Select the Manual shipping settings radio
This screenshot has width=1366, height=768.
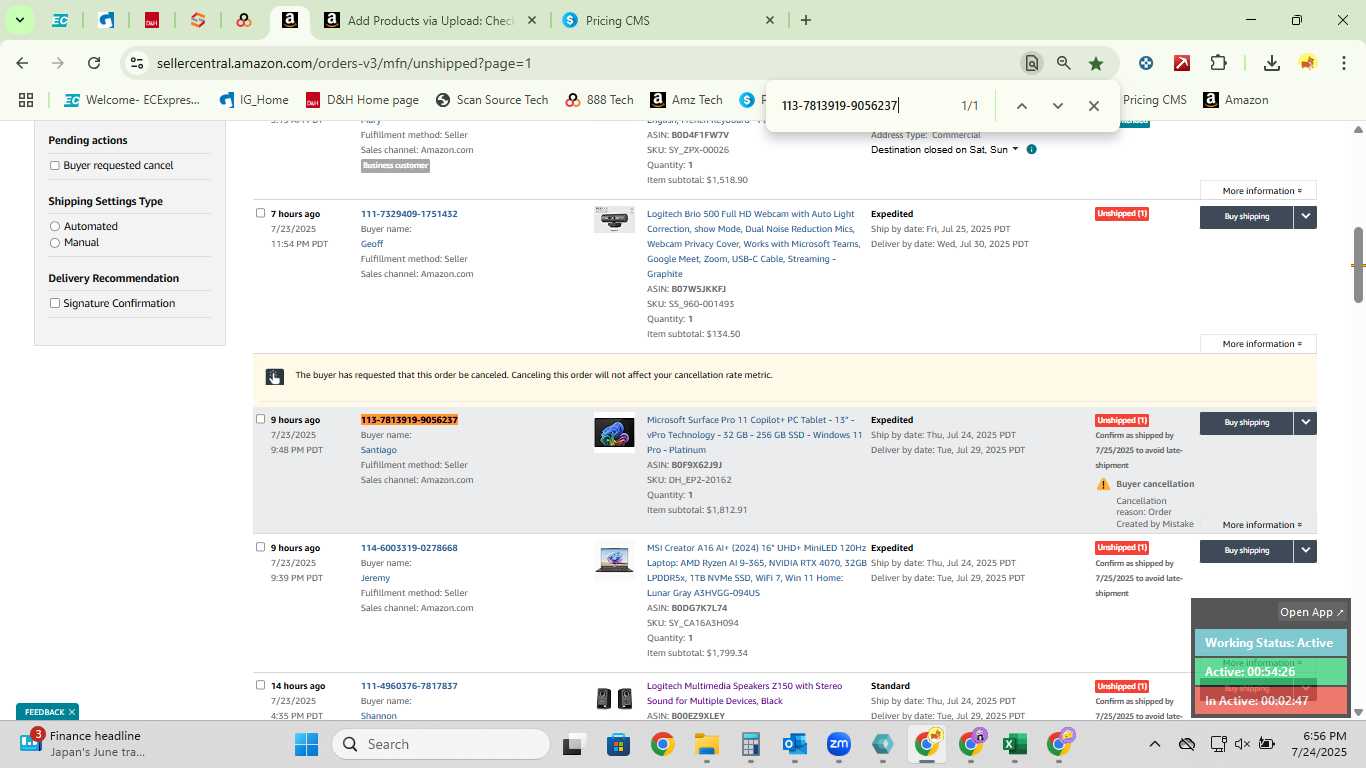[55, 243]
